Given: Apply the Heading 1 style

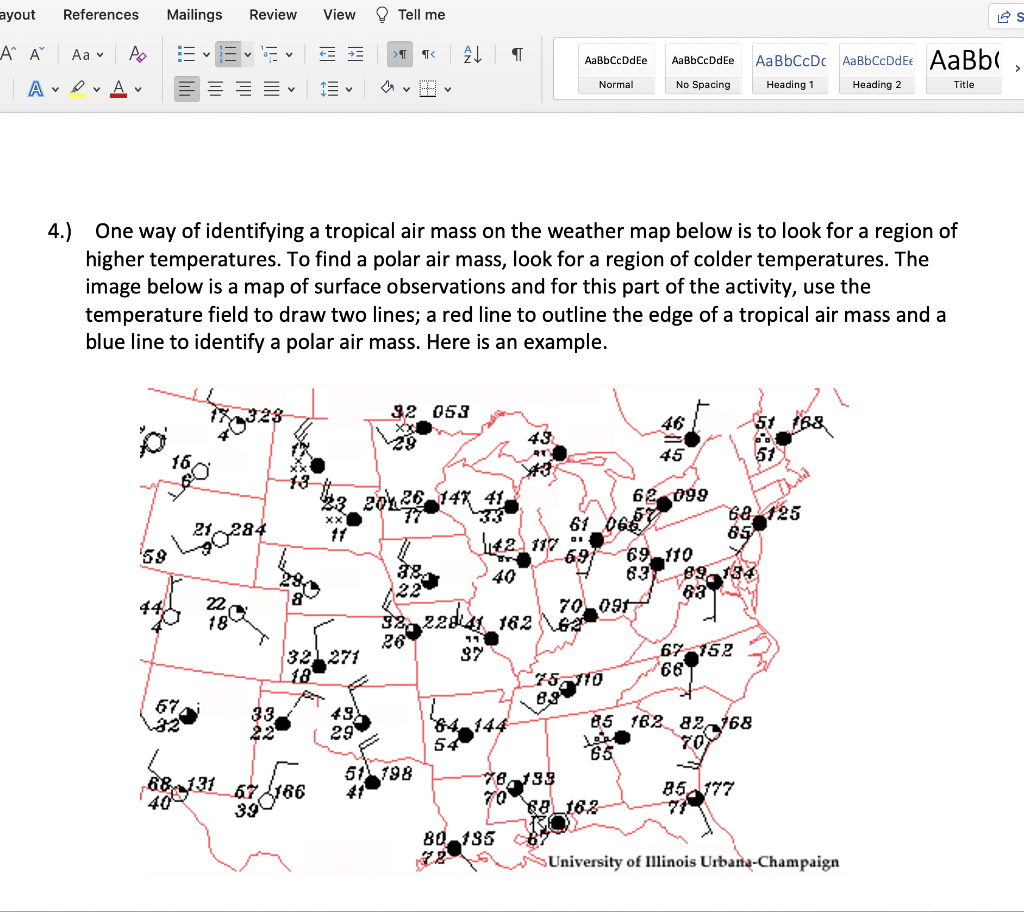Looking at the screenshot, I should (790, 69).
